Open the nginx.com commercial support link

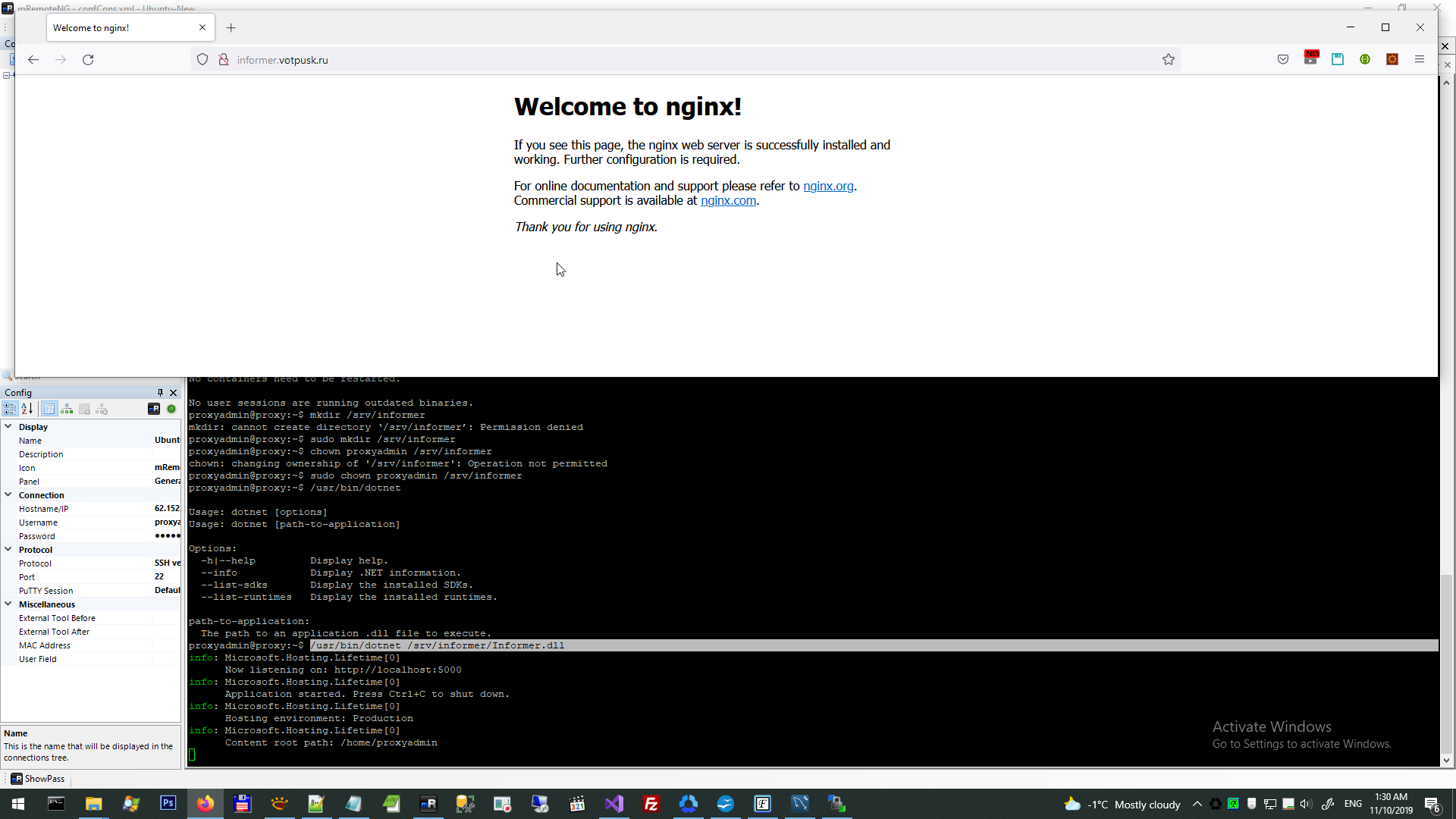click(728, 201)
